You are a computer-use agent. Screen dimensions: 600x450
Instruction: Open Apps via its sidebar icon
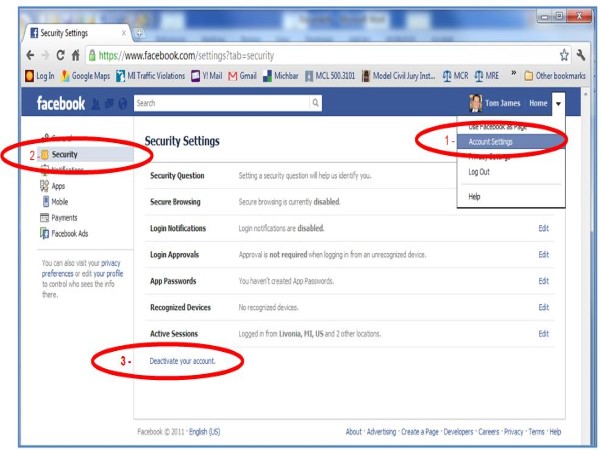pyautogui.click(x=44, y=186)
